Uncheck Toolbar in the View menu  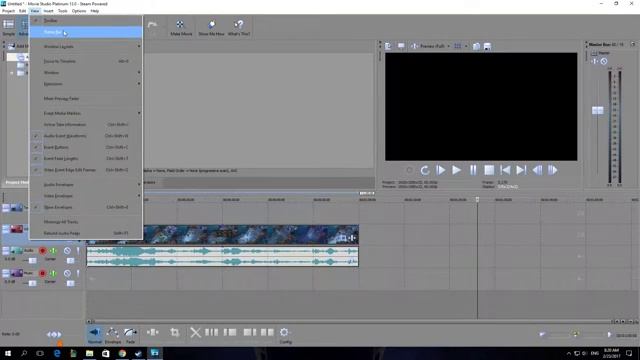[x=87, y=20]
